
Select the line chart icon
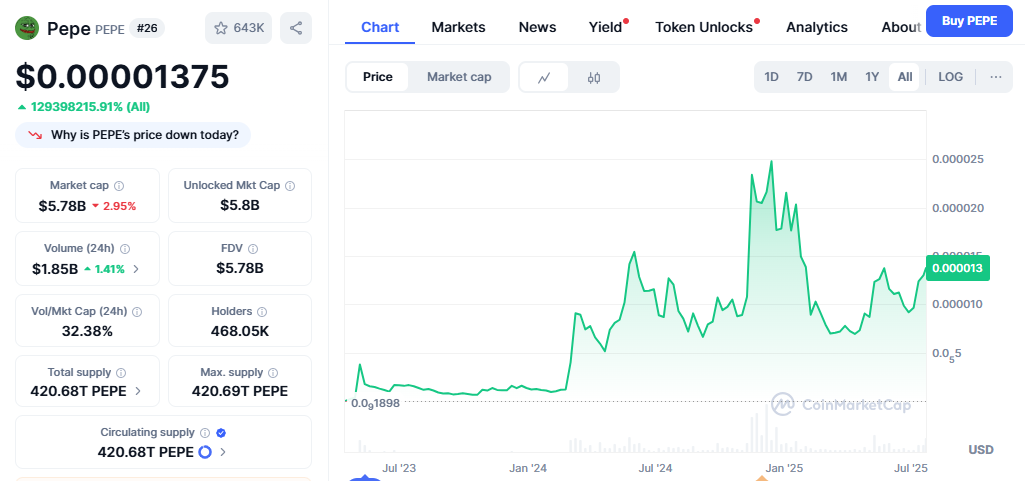pos(544,77)
